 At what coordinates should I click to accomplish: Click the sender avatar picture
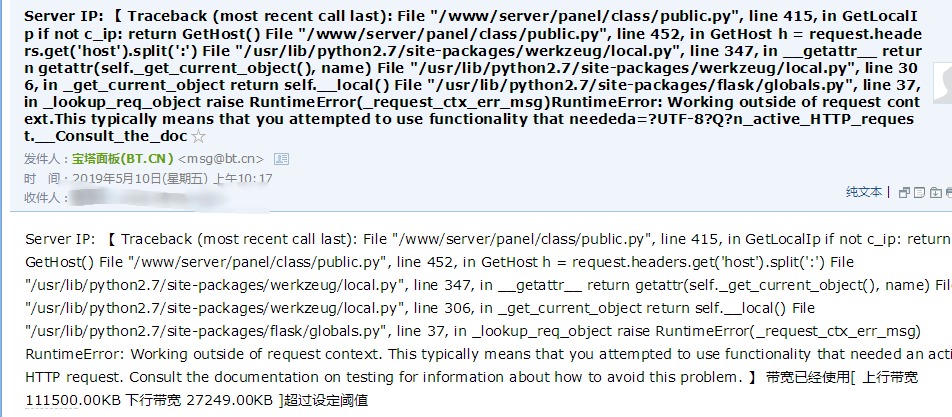pyautogui.click(x=943, y=83)
